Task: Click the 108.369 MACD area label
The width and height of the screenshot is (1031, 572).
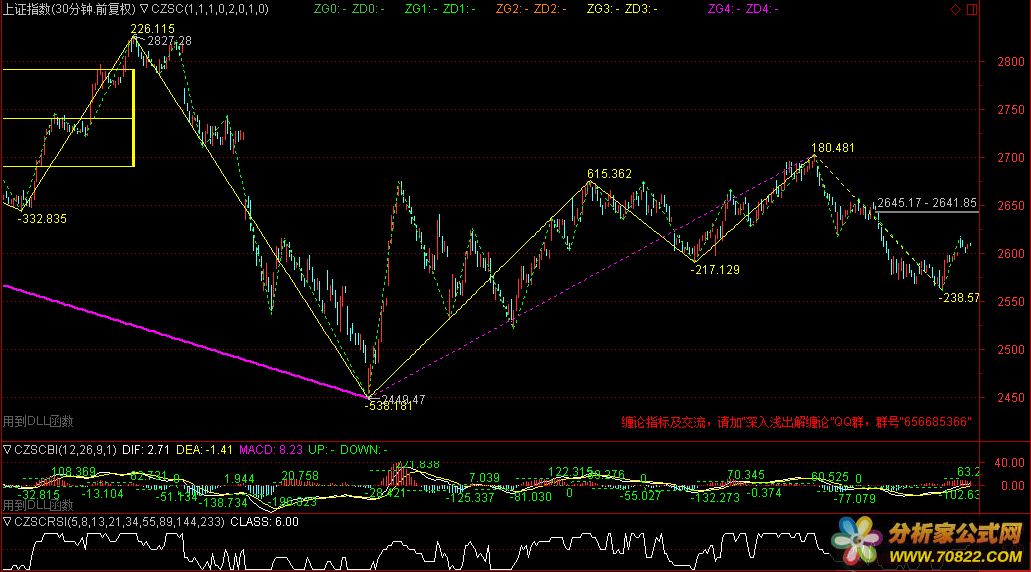Action: 74,471
